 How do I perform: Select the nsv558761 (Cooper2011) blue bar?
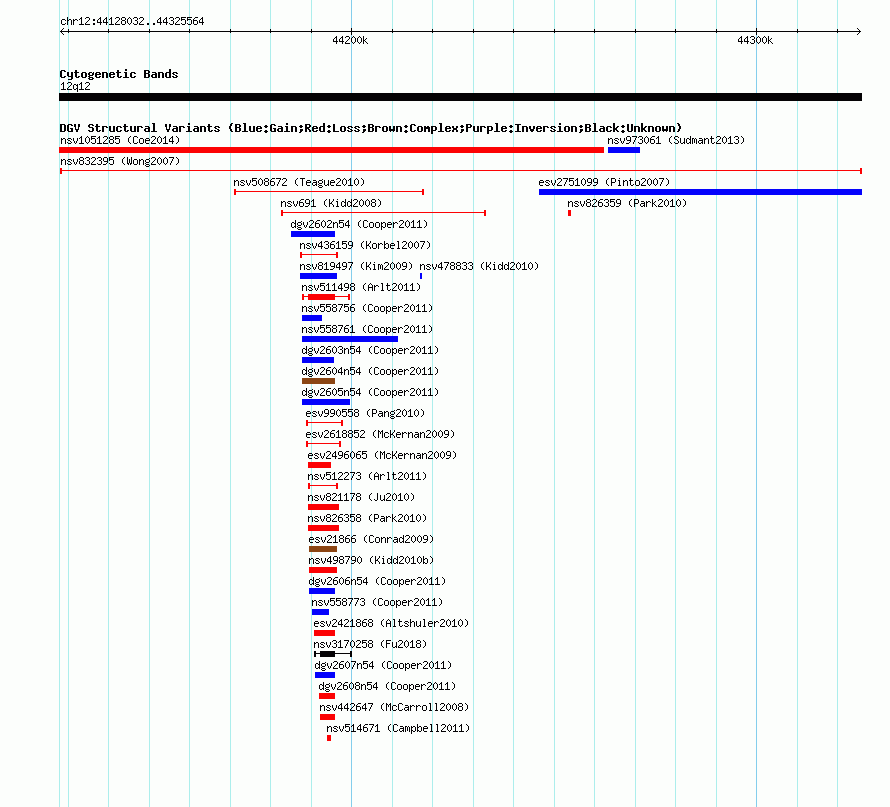pos(350,339)
